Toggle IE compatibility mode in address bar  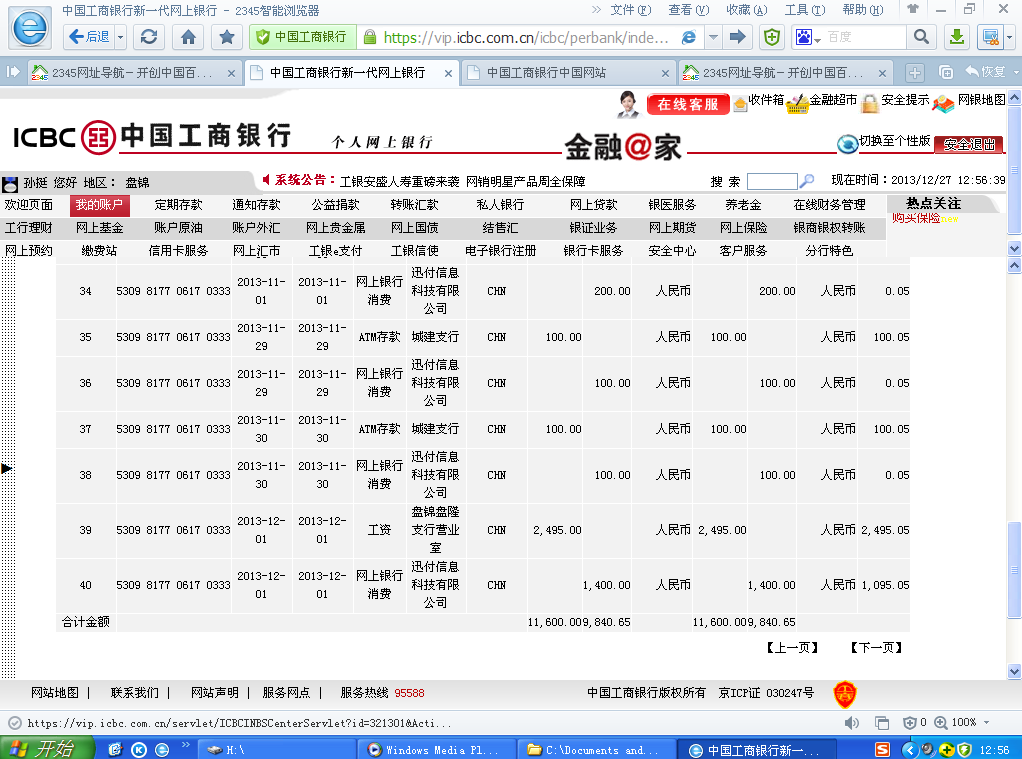pyautogui.click(x=689, y=37)
